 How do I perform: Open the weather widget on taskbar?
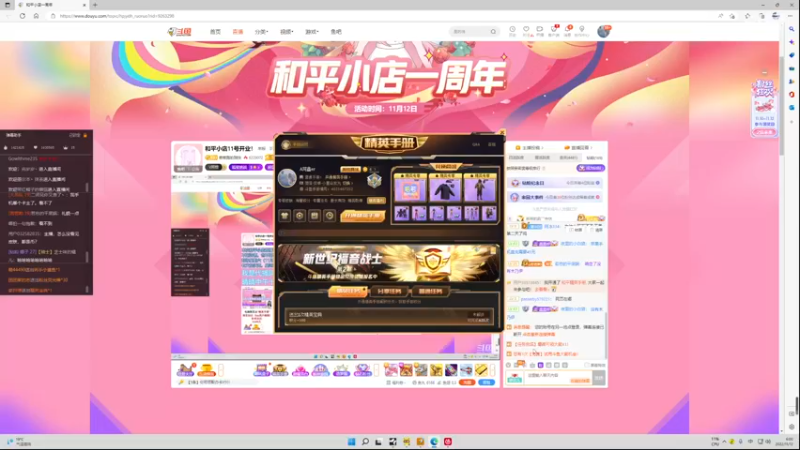click(18, 442)
